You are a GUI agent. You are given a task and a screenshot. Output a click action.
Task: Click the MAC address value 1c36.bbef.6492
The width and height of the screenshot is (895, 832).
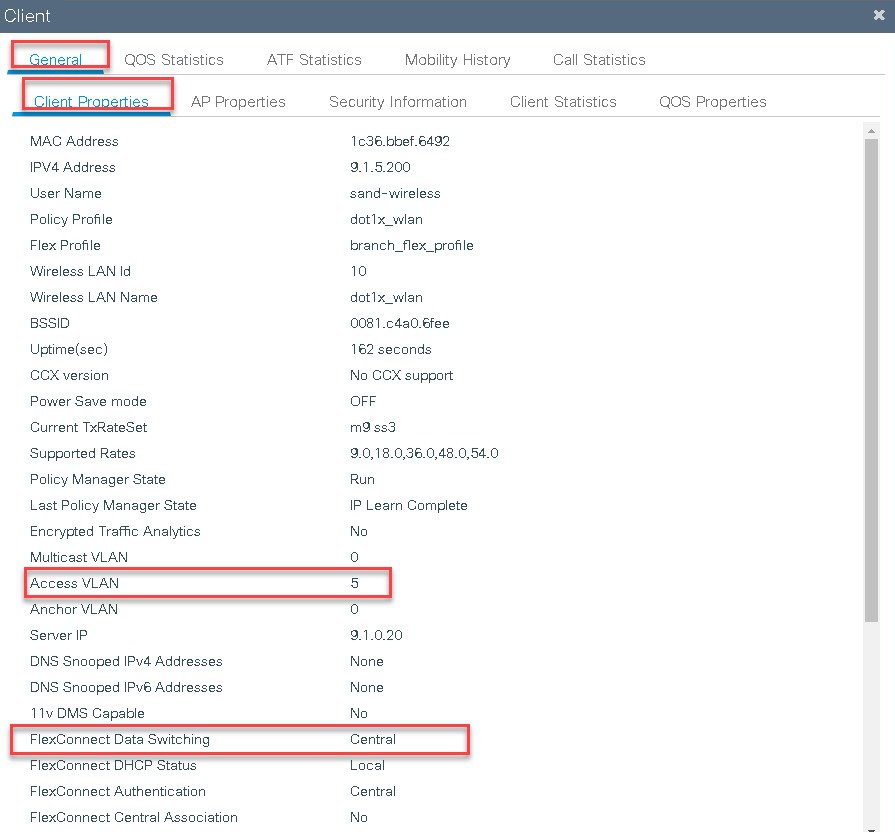coord(400,141)
